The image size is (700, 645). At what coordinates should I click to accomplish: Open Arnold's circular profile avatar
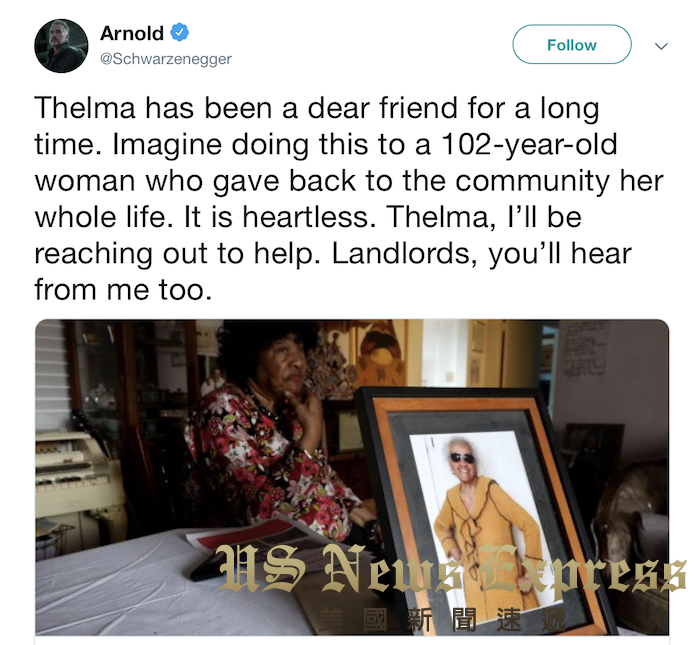pos(61,46)
